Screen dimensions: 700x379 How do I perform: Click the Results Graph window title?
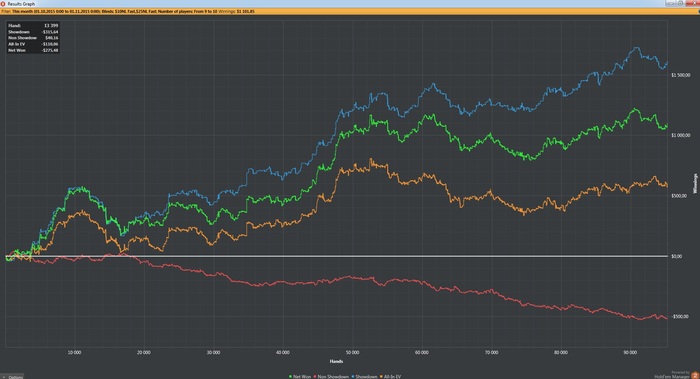(x=21, y=4)
